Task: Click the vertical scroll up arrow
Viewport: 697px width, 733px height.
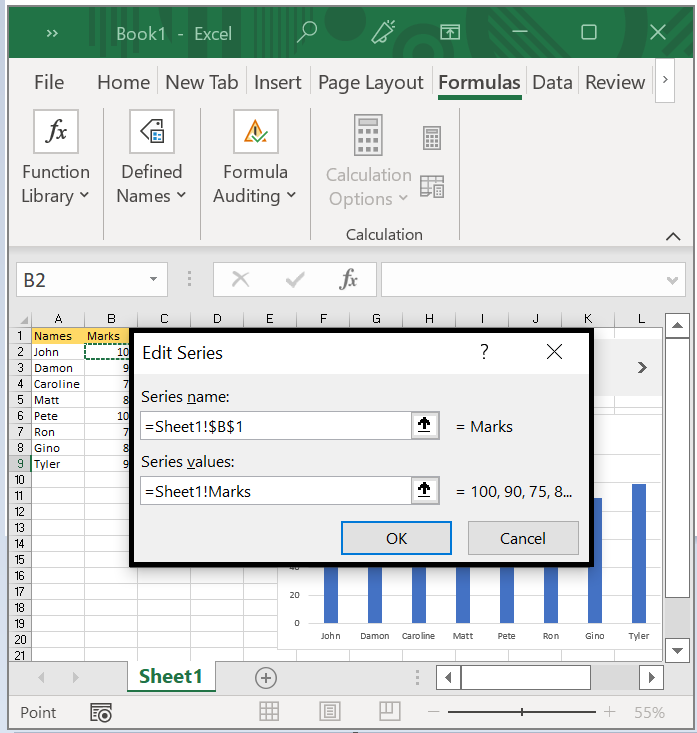Action: pyautogui.click(x=677, y=325)
